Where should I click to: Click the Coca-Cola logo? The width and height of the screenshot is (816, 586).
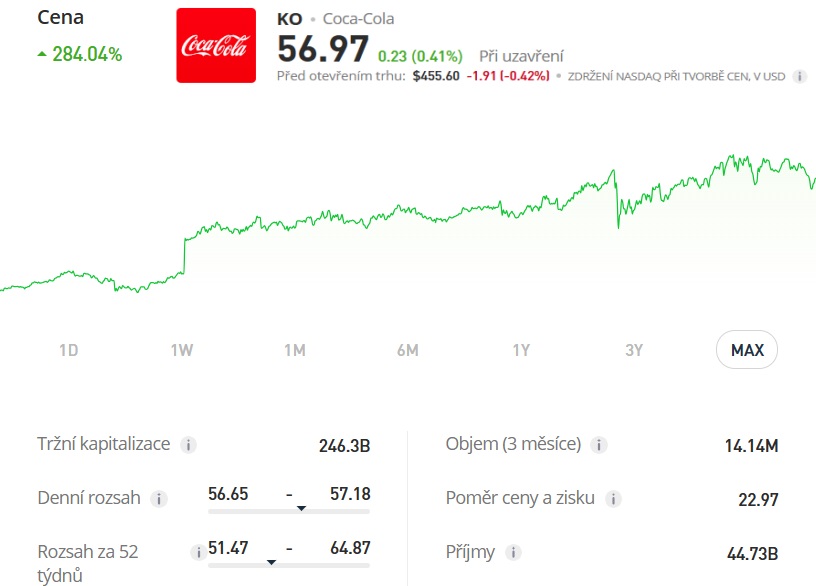coord(214,45)
